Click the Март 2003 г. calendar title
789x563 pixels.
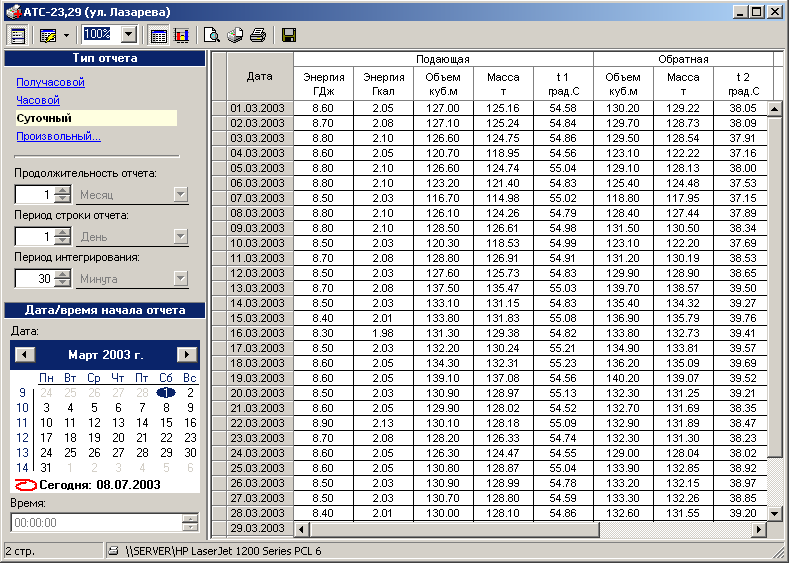pyautogui.click(x=106, y=355)
